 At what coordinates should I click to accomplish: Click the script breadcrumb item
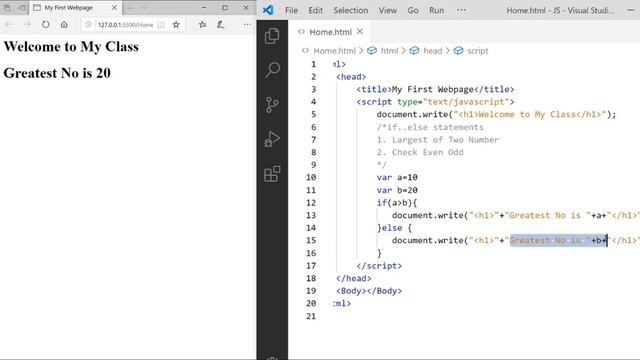pos(478,51)
